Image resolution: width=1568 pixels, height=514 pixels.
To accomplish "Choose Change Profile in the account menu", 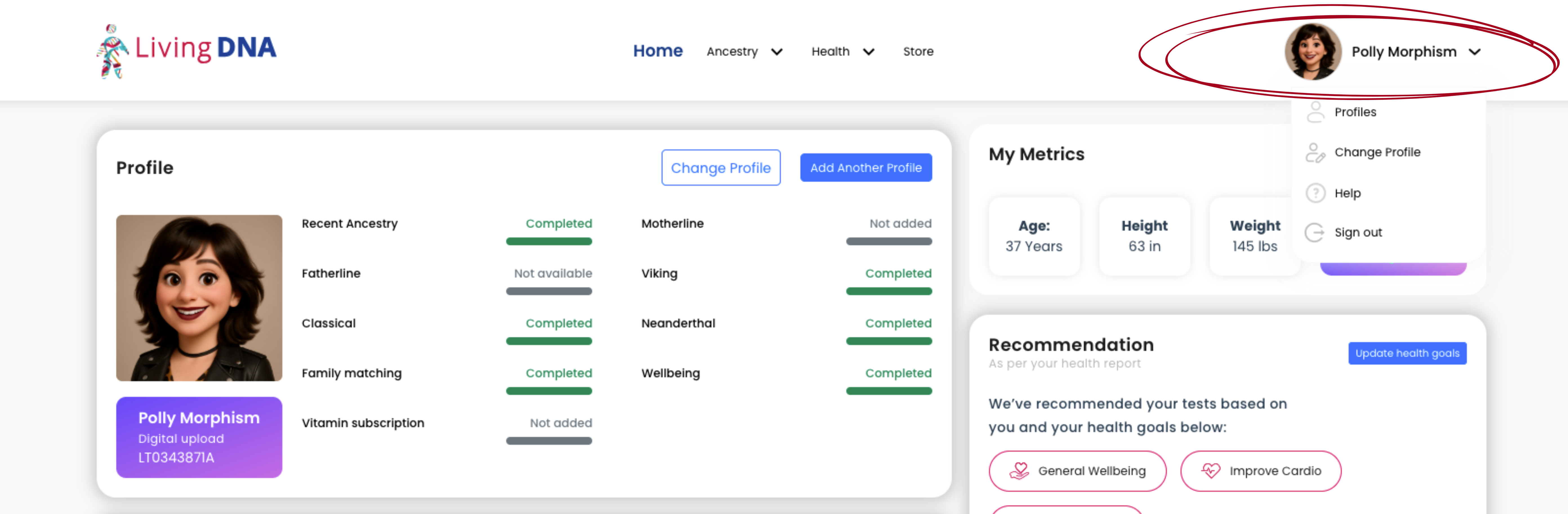I will [1377, 152].
